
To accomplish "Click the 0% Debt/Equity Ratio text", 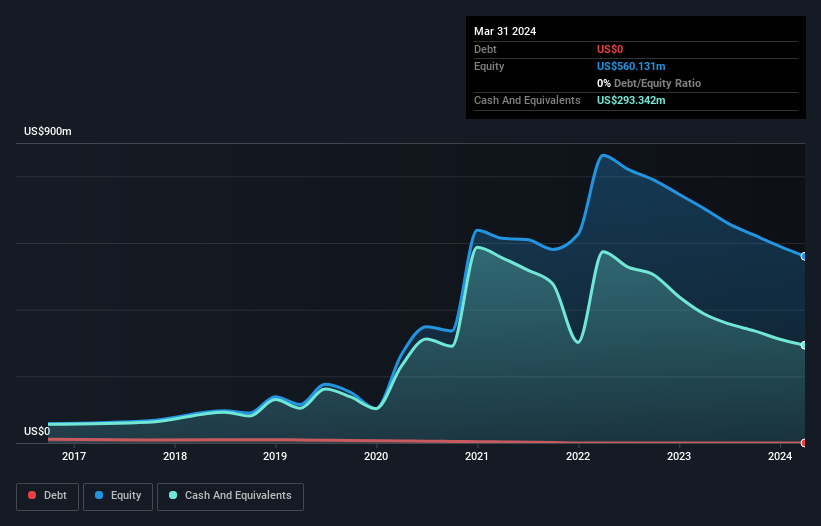I will click(649, 83).
